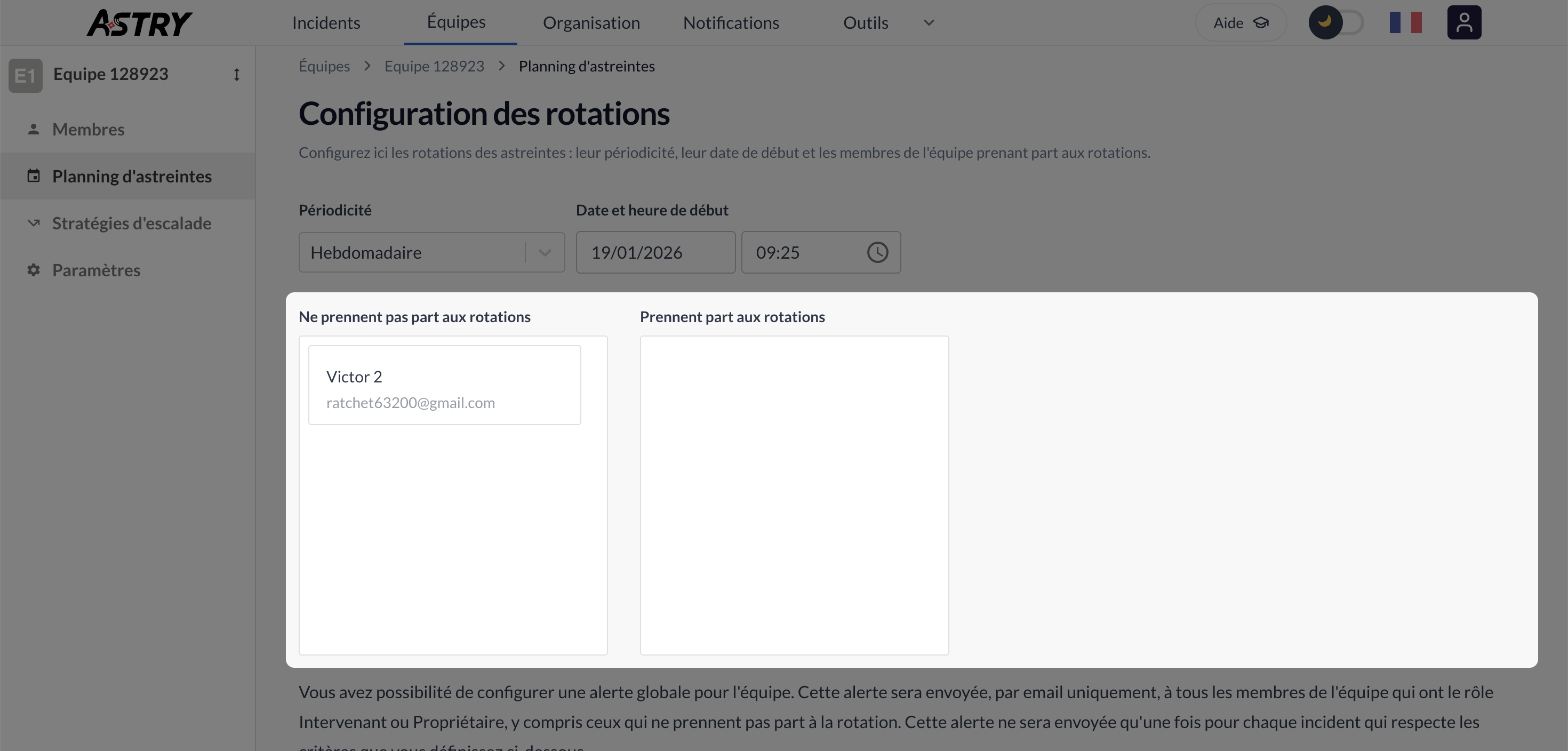Click the Astry logo
This screenshot has width=1568, height=751.
139,23
